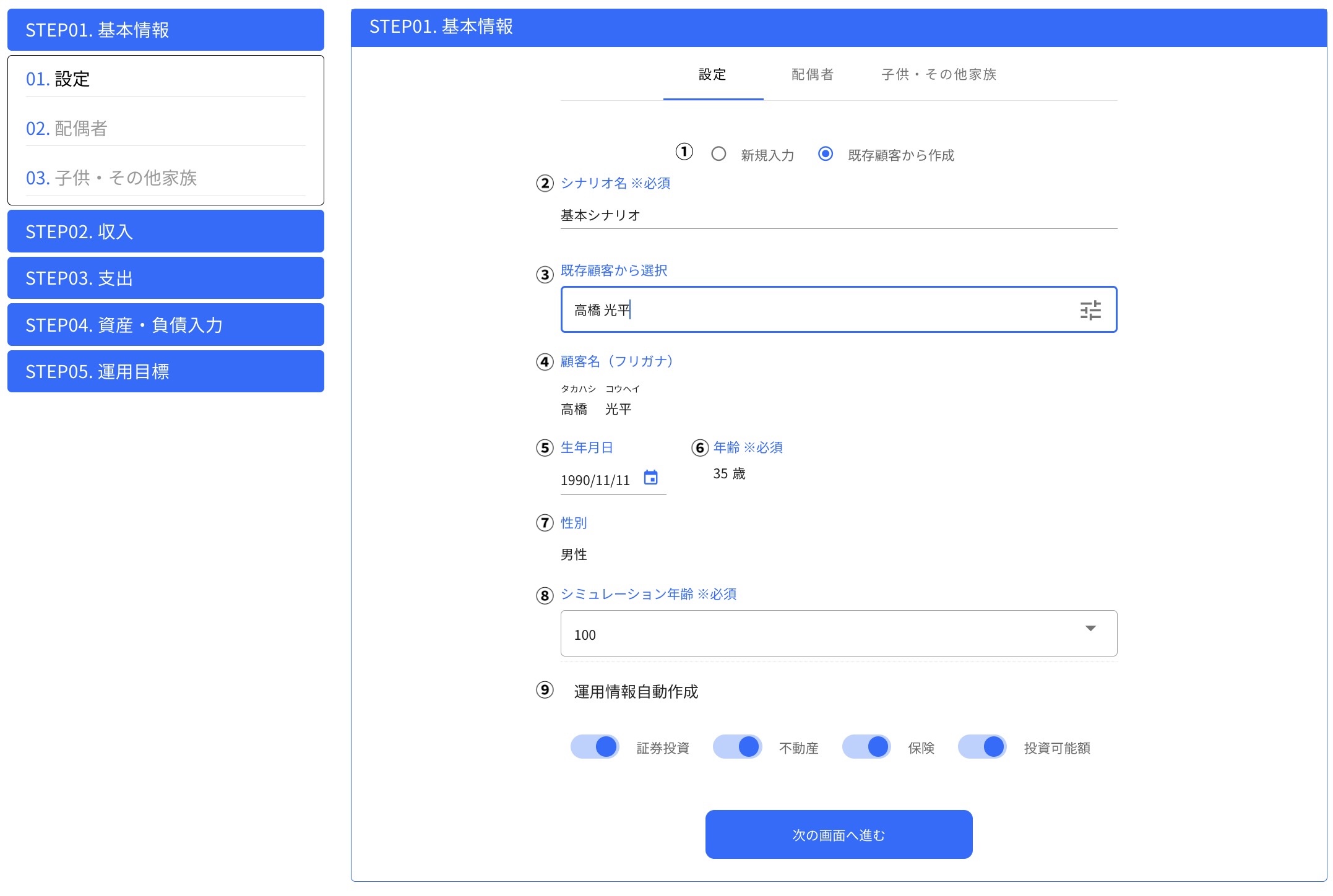Screen dimensions: 1333x896
Task: Toggle the 不動産 switch
Action: click(x=737, y=747)
